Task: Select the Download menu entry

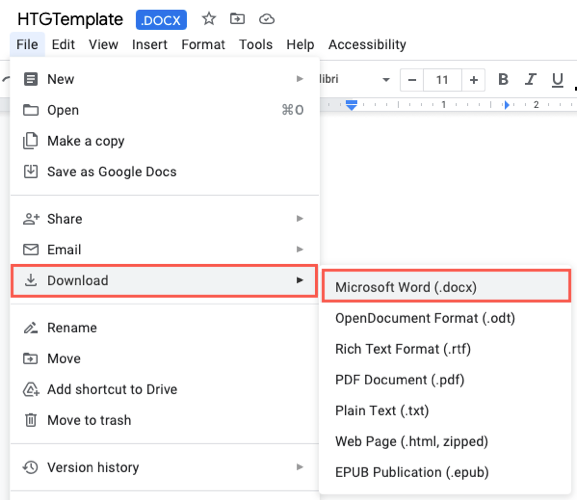Action: tap(164, 280)
